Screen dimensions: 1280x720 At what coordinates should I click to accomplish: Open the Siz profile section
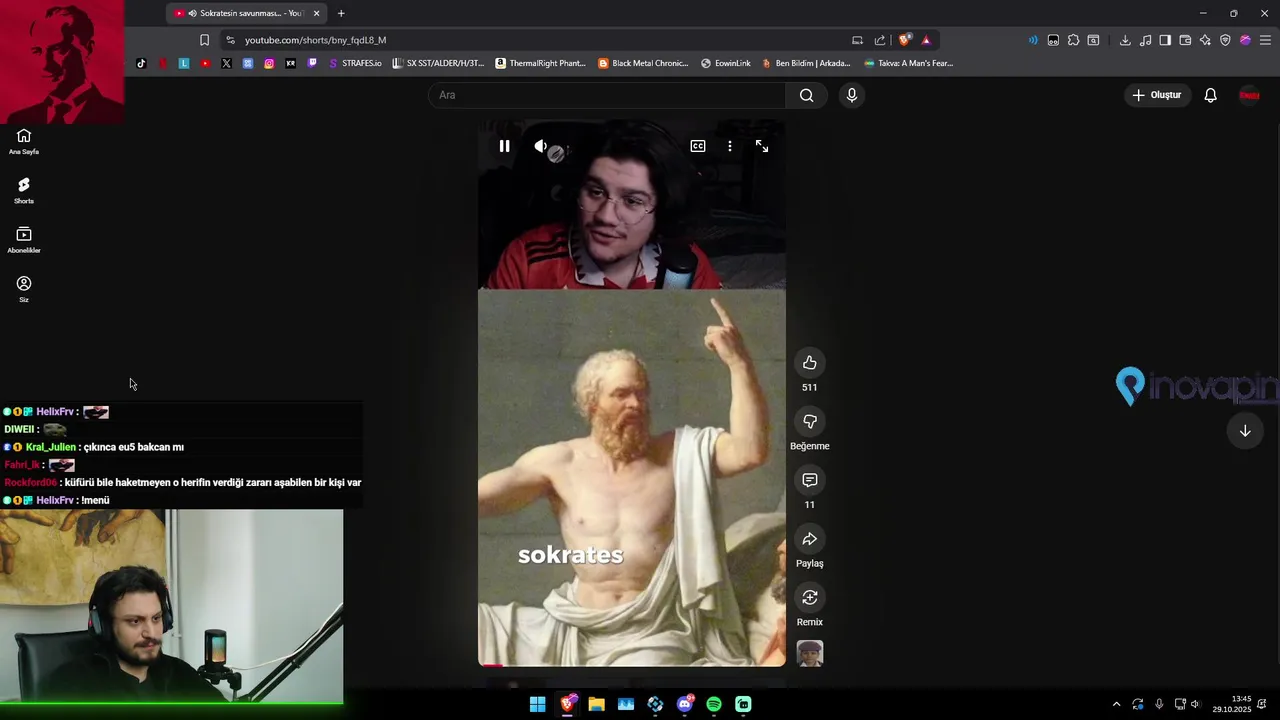point(24,289)
